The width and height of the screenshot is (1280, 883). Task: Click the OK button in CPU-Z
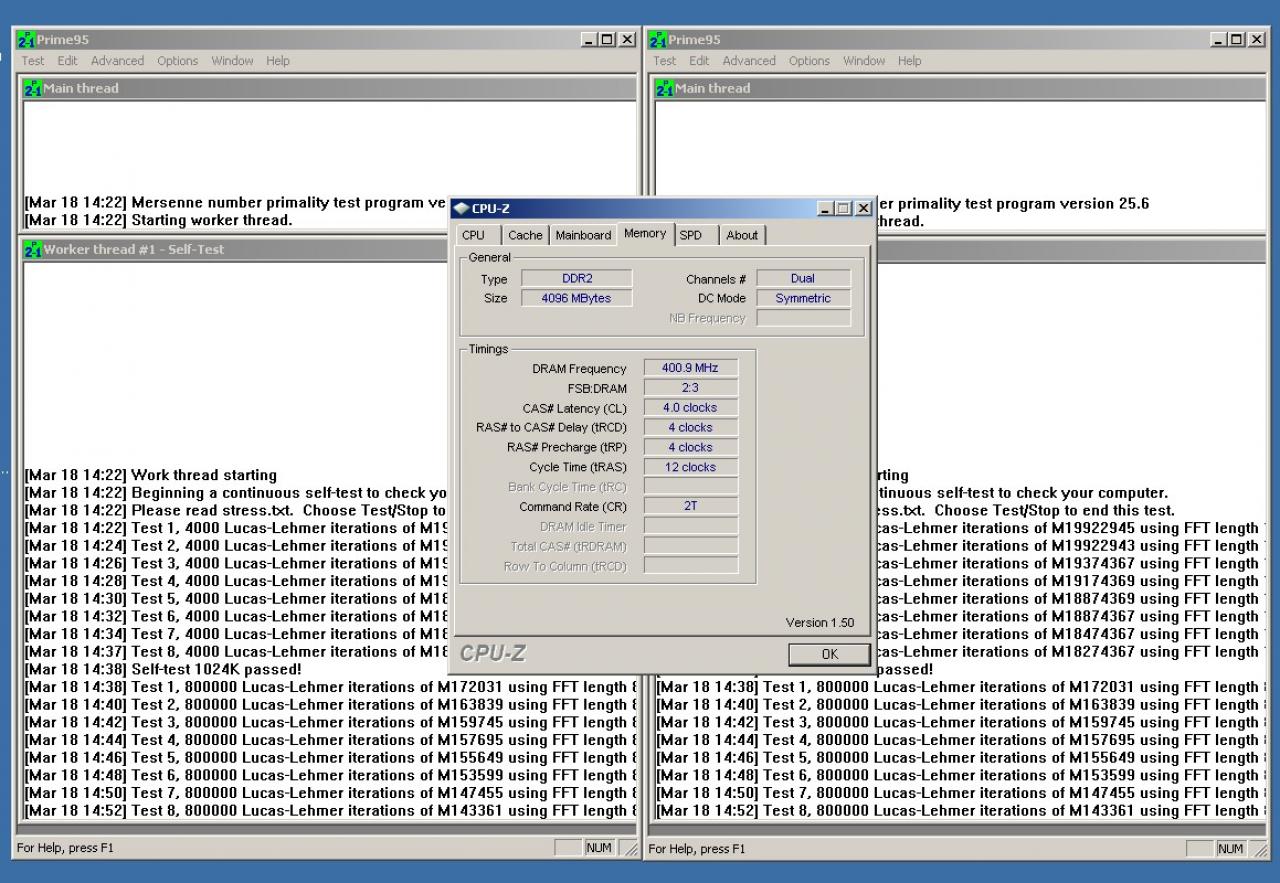829,654
